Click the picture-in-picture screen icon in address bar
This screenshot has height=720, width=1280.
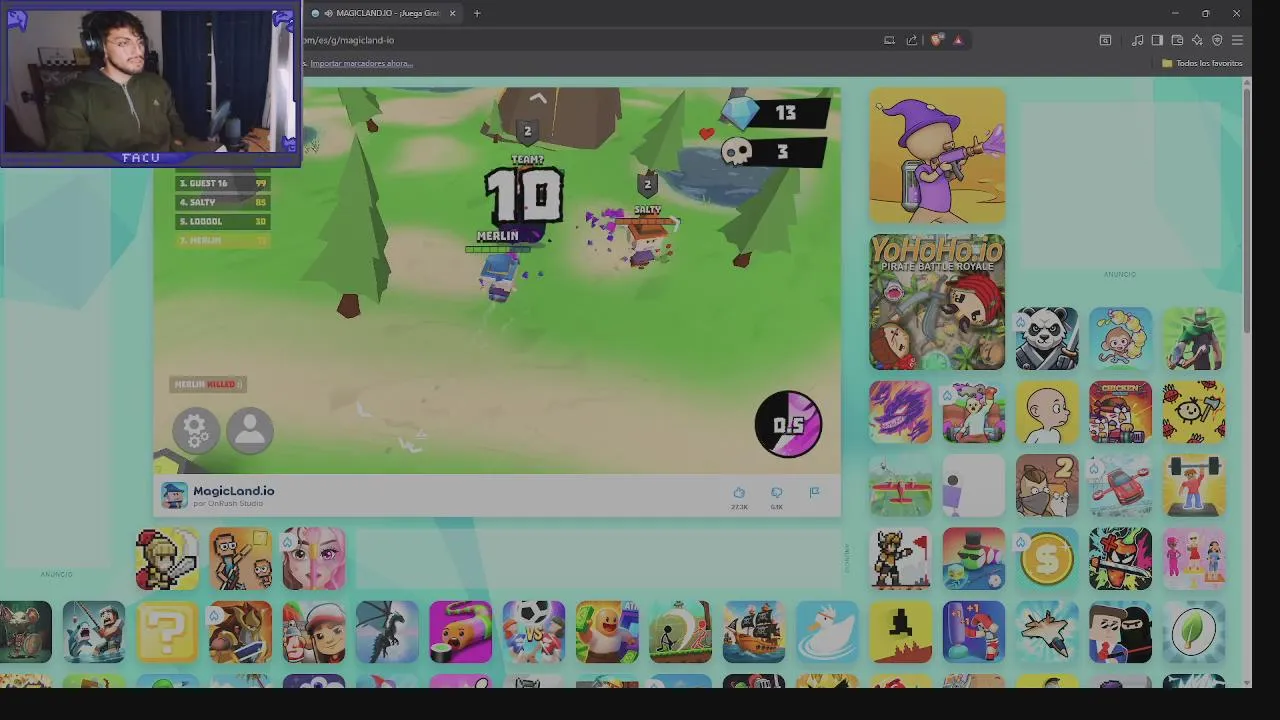(889, 40)
